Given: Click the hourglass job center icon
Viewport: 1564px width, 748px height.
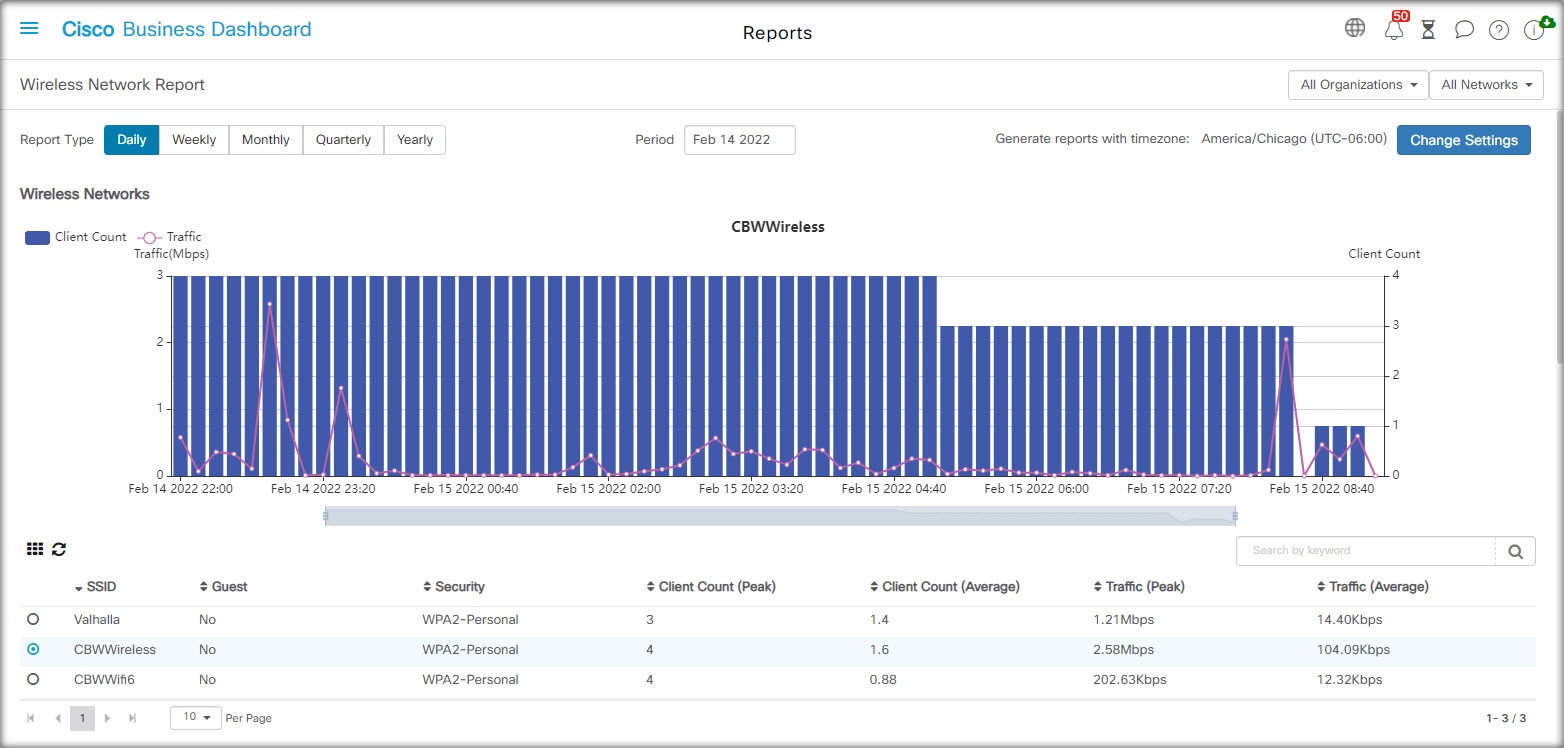Looking at the screenshot, I should coord(1428,30).
